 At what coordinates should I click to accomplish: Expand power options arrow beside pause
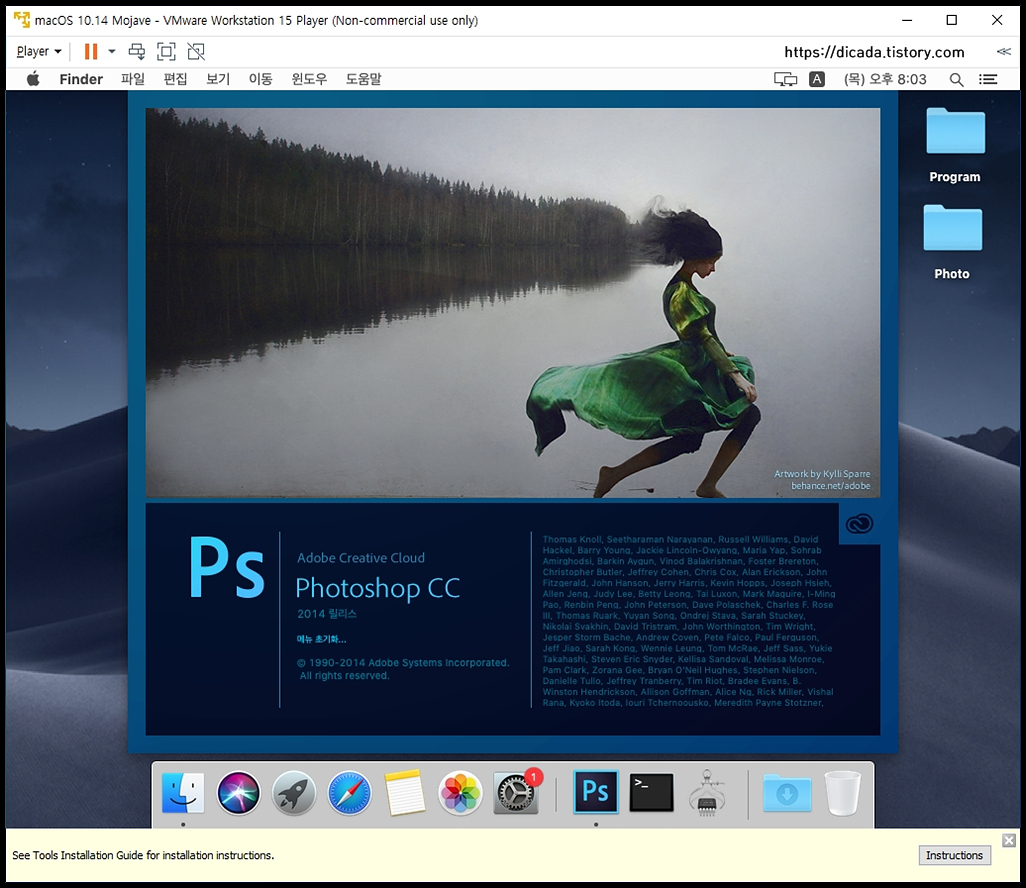click(112, 51)
